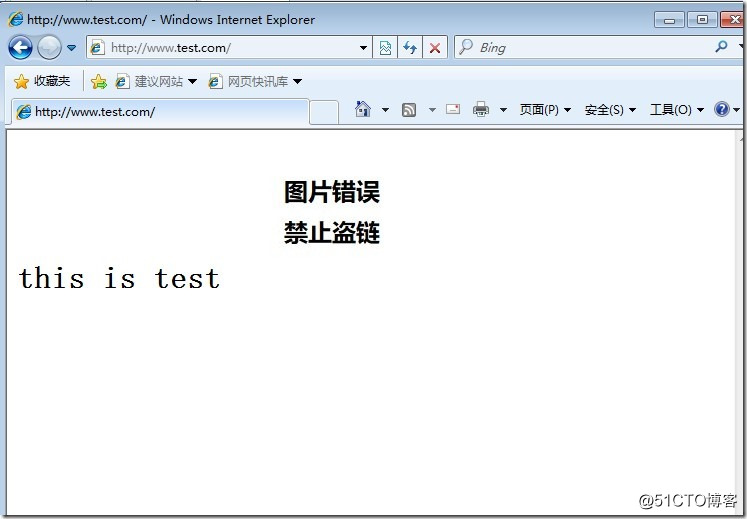Screen dimensions: 747x519
Task: Click the Read Mail envelope icon
Action: coord(453,110)
